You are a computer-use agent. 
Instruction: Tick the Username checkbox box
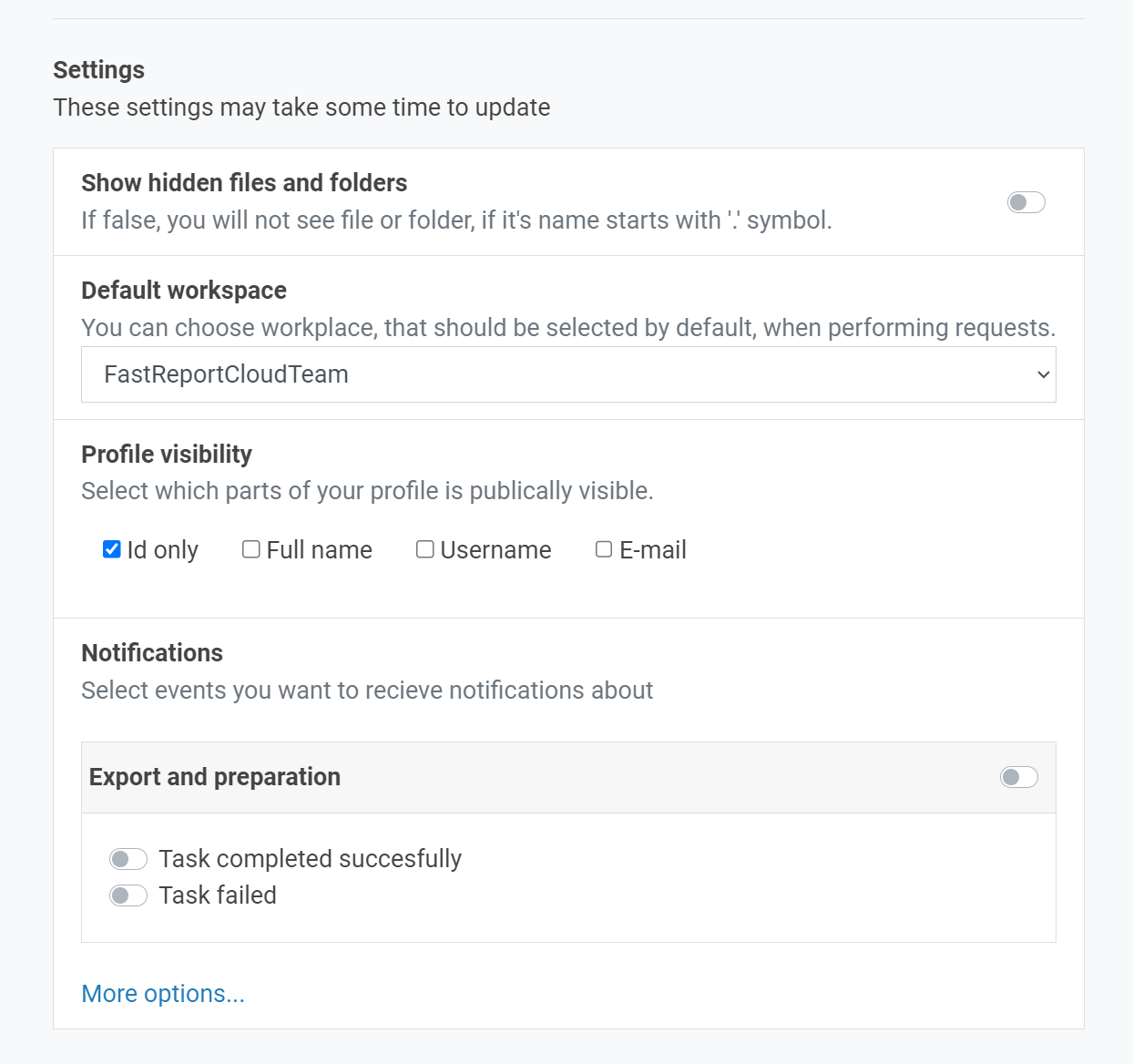[425, 549]
